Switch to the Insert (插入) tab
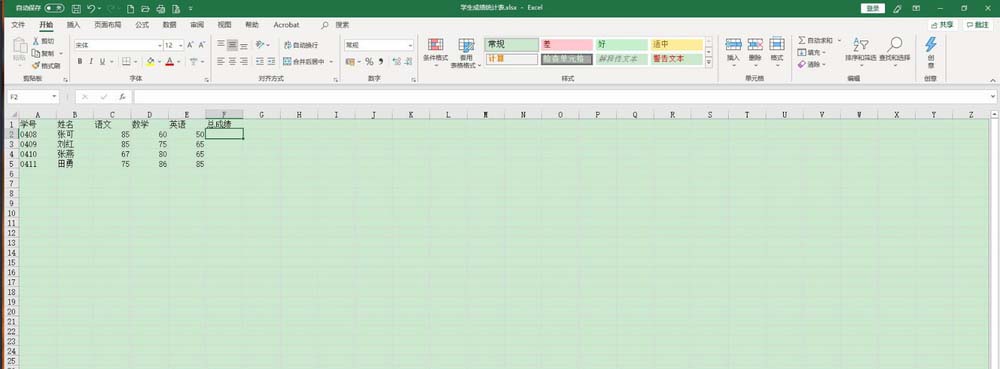The width and height of the screenshot is (1000, 369). point(73,25)
